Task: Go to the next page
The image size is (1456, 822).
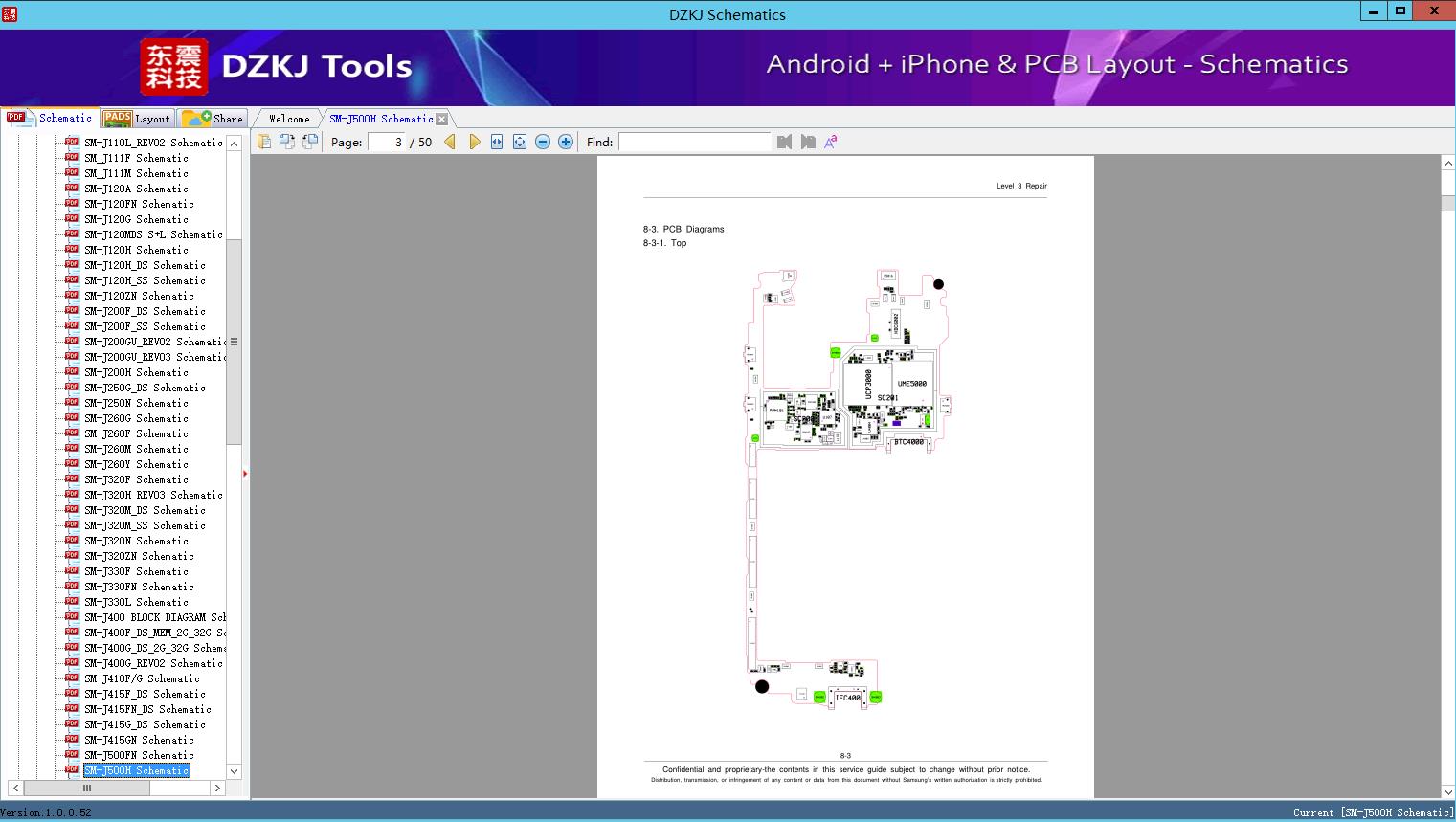Action: click(474, 142)
